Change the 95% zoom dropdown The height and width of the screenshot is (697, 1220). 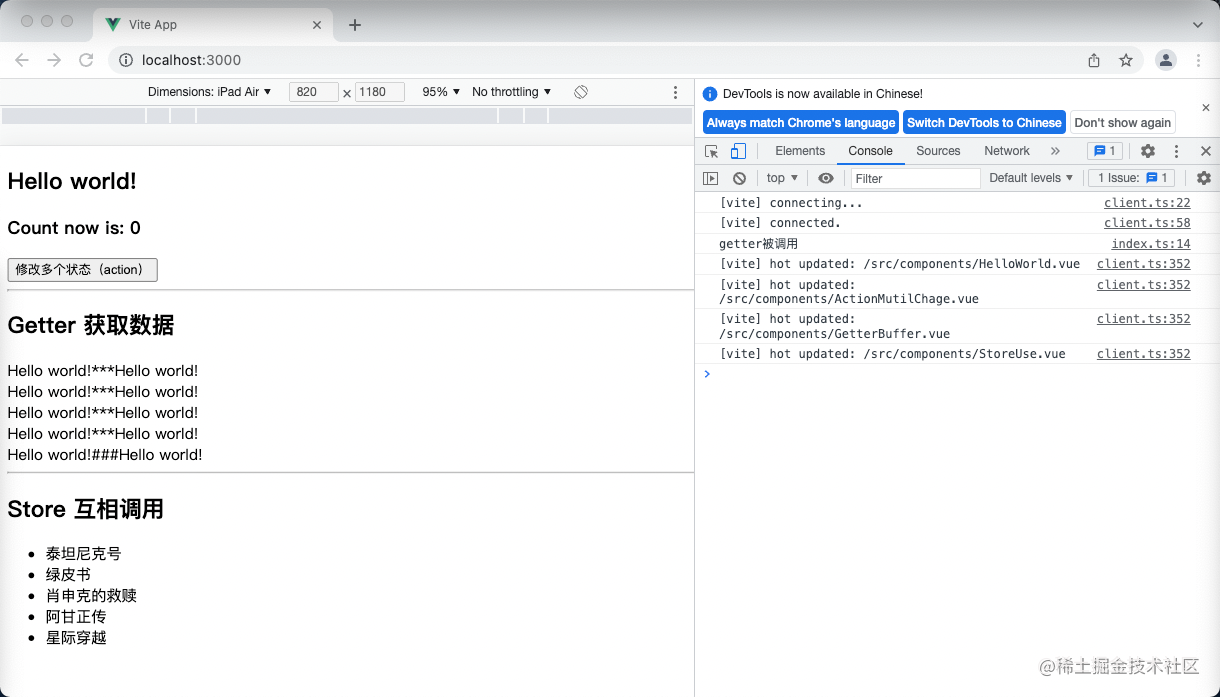(x=441, y=92)
